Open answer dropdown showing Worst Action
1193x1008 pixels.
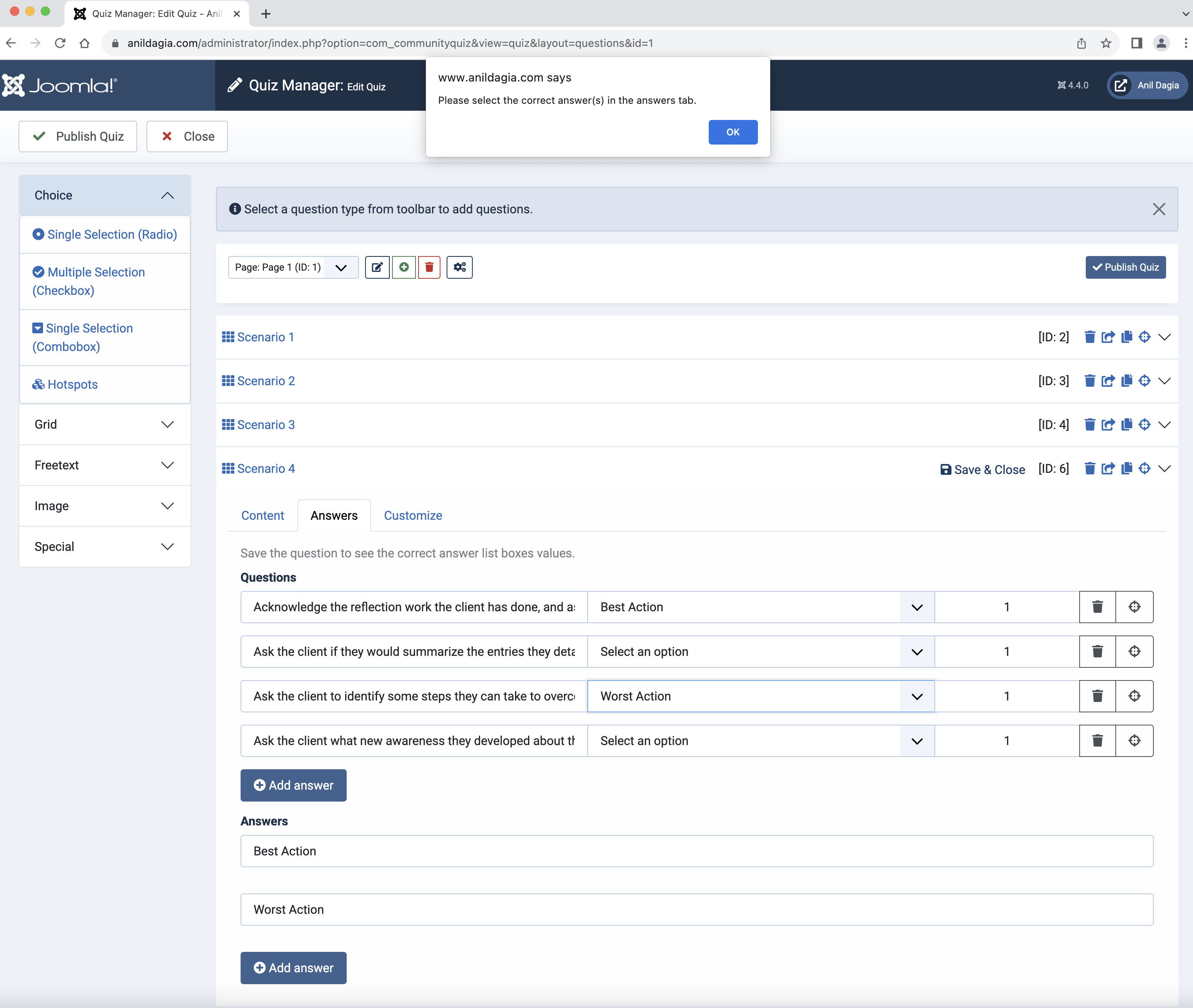pos(760,696)
